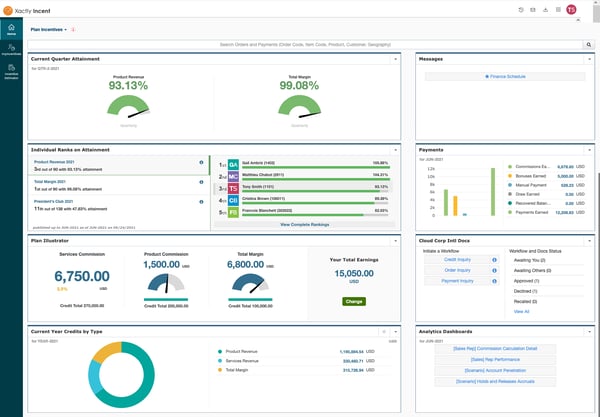The height and width of the screenshot is (417, 600).
Task: Open the inbox envelope icon
Action: coord(533,9)
